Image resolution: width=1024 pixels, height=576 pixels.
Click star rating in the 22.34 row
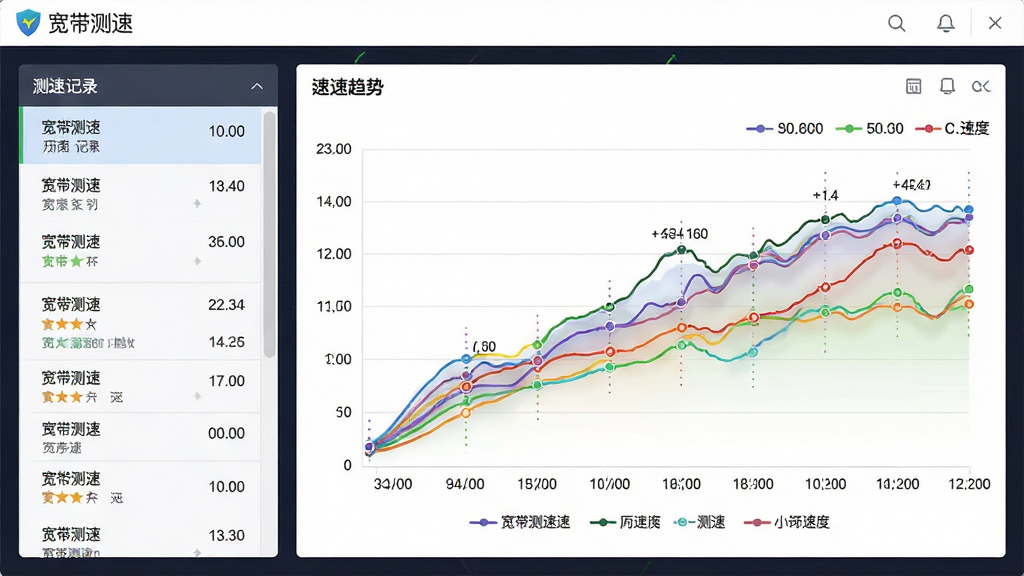69,324
